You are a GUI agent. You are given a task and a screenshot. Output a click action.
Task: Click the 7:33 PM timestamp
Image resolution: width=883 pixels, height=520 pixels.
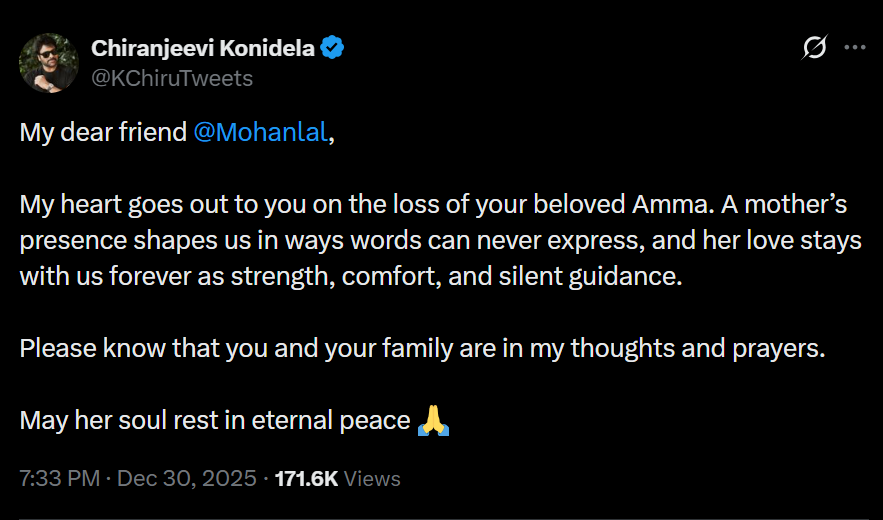[x=59, y=479]
